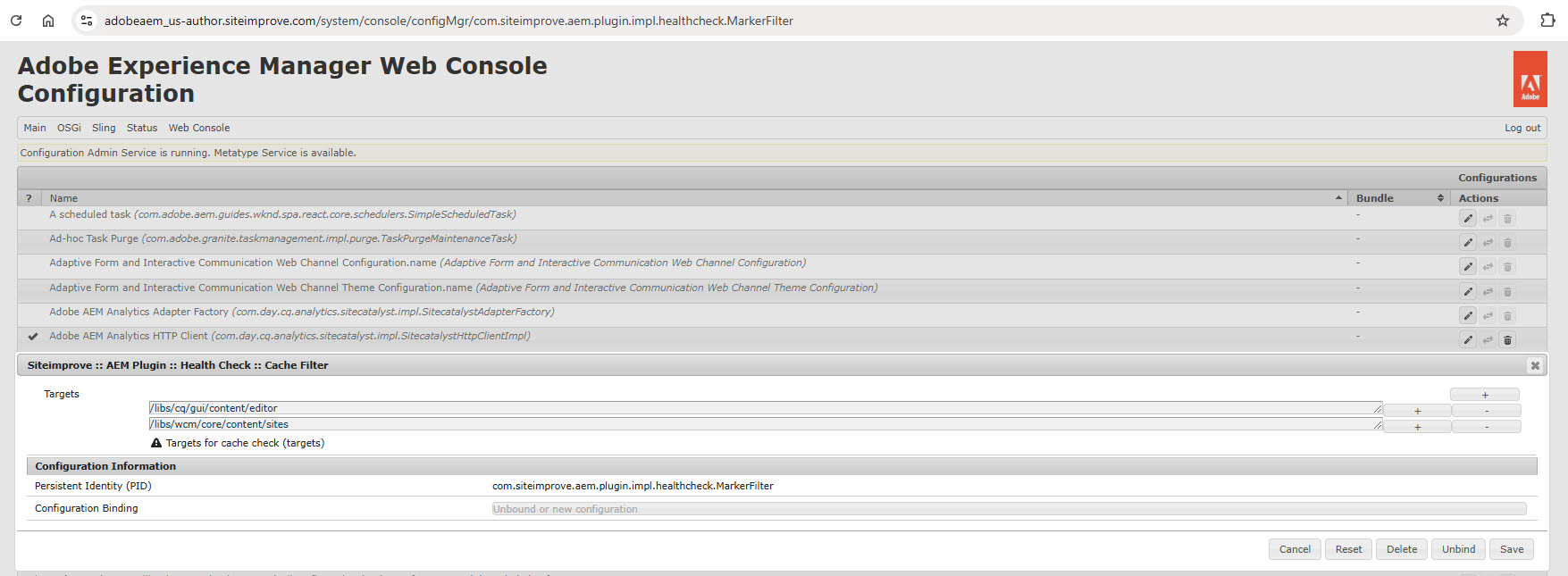The width and height of the screenshot is (1568, 576).
Task: Select the Persistent Identity PID value text
Action: [633, 486]
